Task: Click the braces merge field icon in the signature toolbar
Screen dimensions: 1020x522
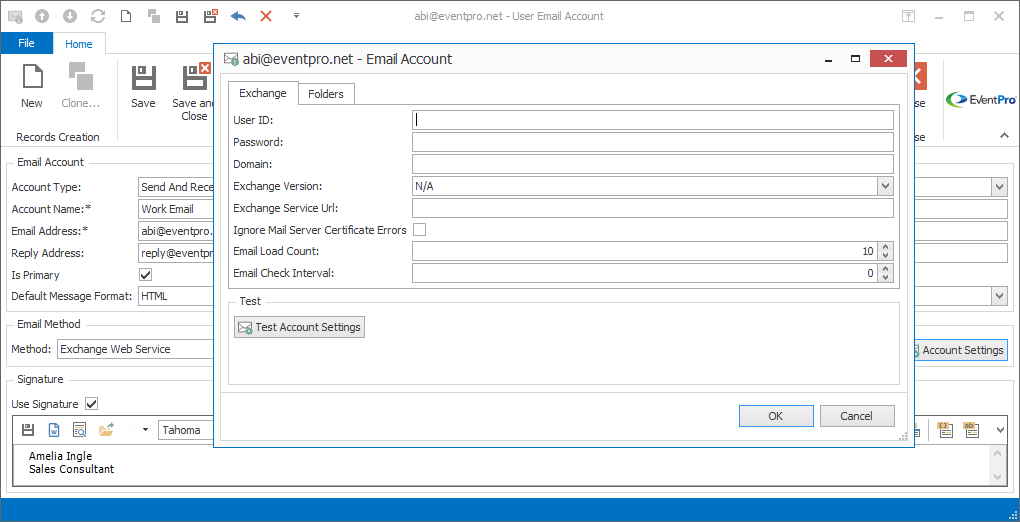Action: coord(945,430)
